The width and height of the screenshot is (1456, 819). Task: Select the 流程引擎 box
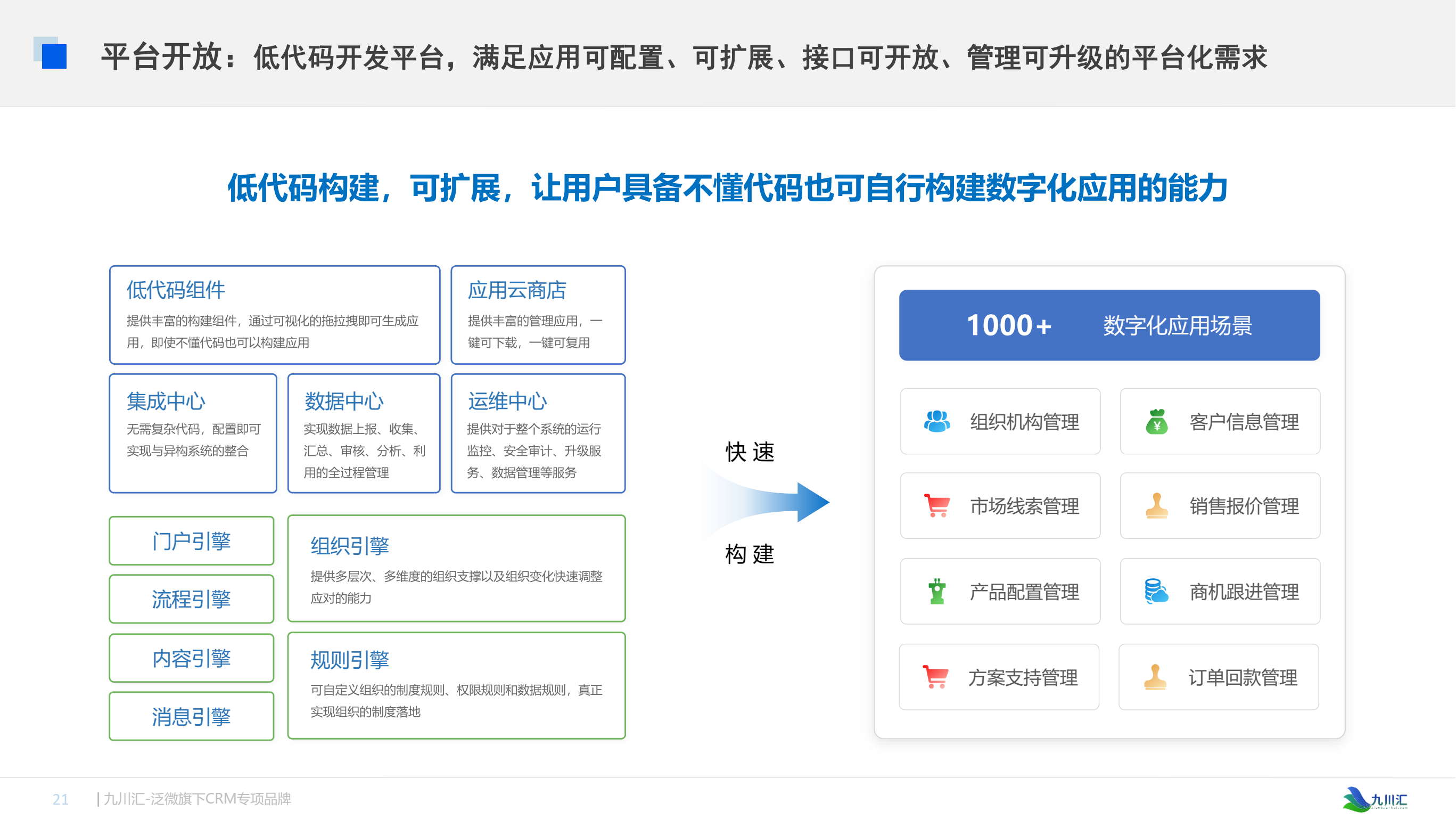[192, 599]
